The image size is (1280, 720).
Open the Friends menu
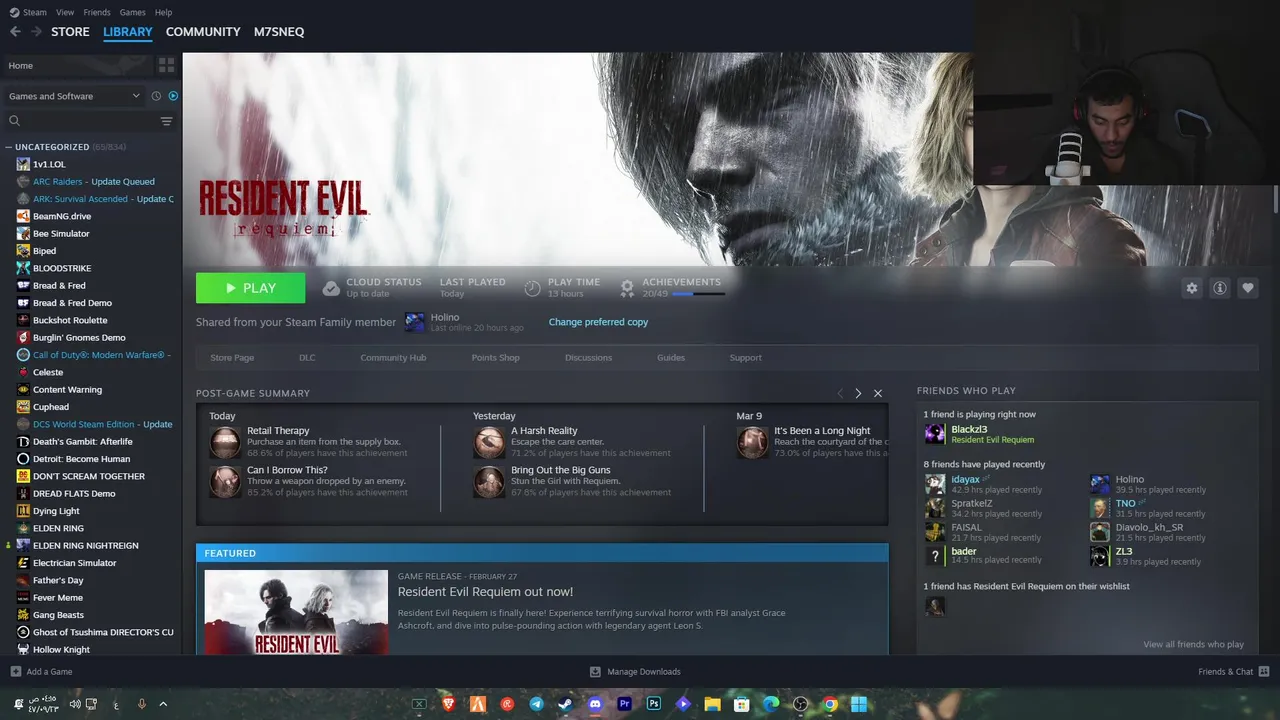pos(97,12)
